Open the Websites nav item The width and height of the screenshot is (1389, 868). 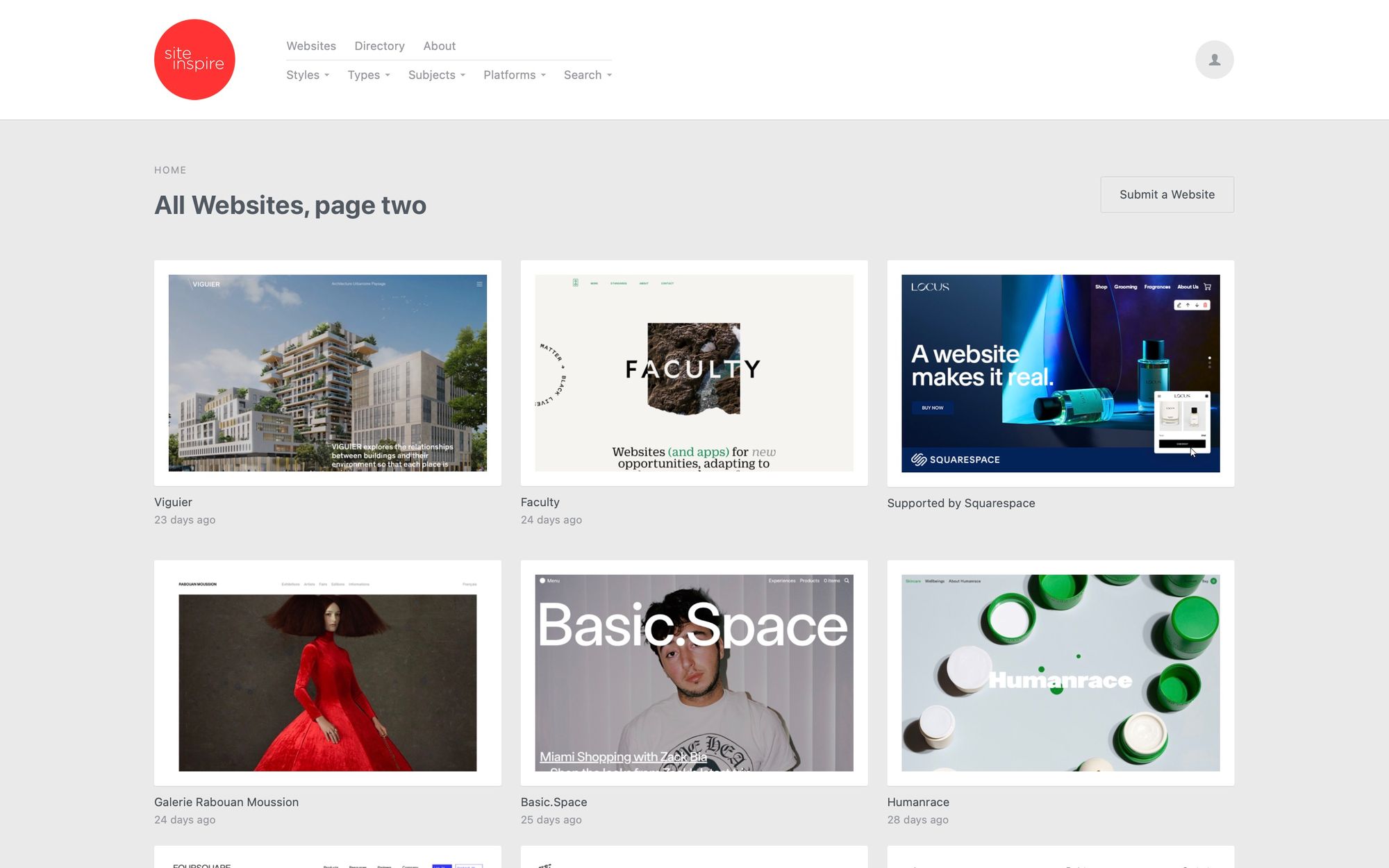point(311,46)
